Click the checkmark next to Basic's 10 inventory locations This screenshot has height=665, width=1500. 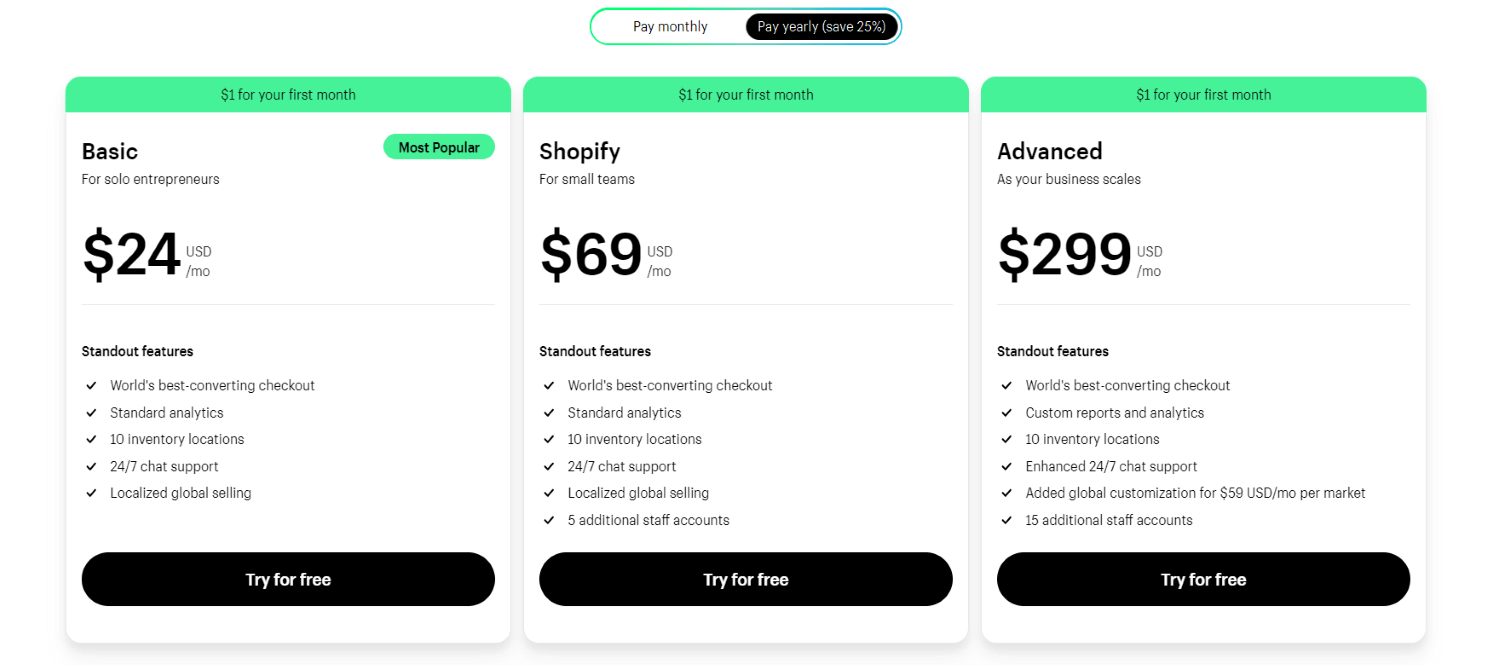[91, 439]
